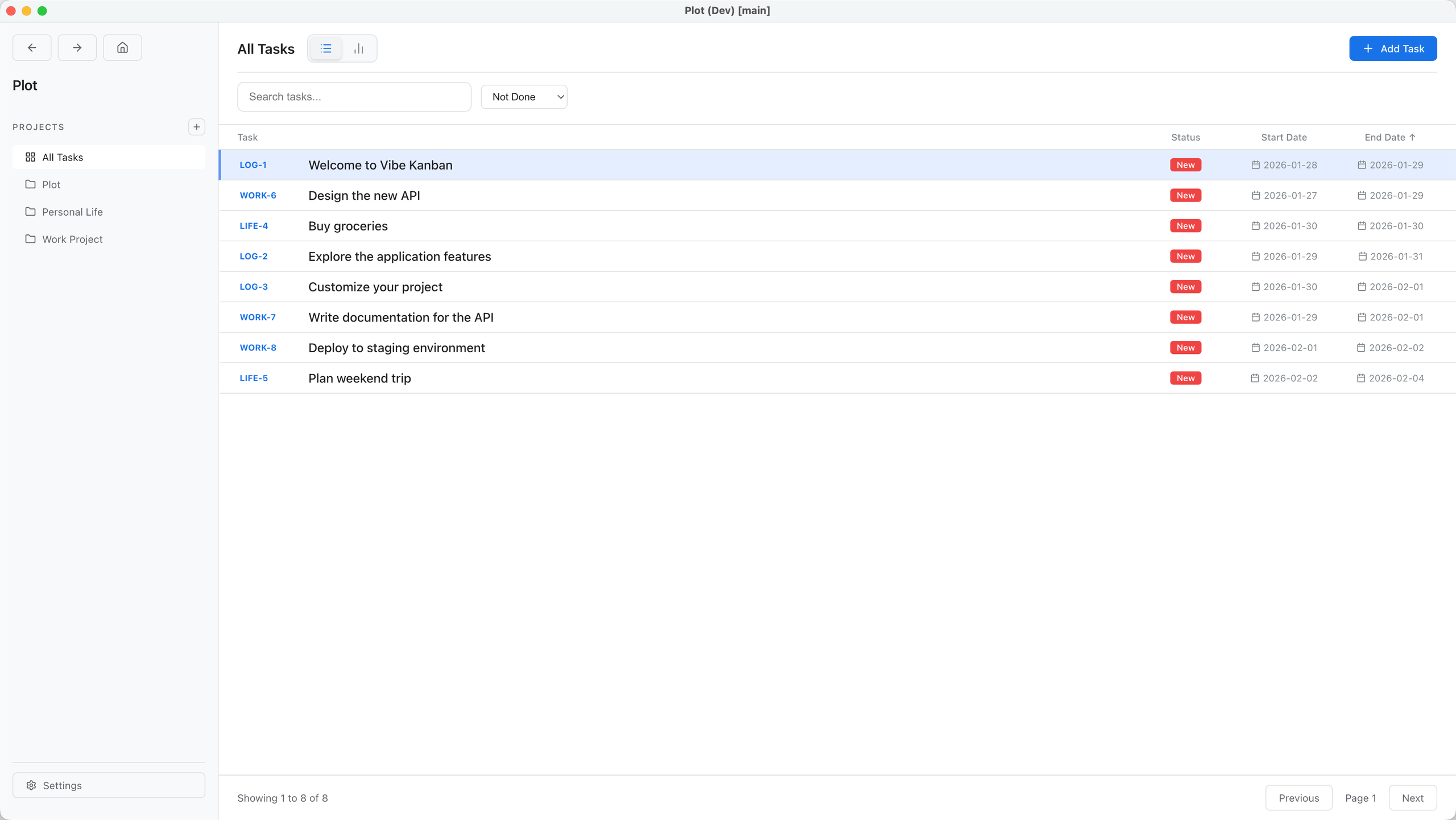Select the Plot project folder icon
Viewport: 1456px width, 820px height.
coord(30,184)
